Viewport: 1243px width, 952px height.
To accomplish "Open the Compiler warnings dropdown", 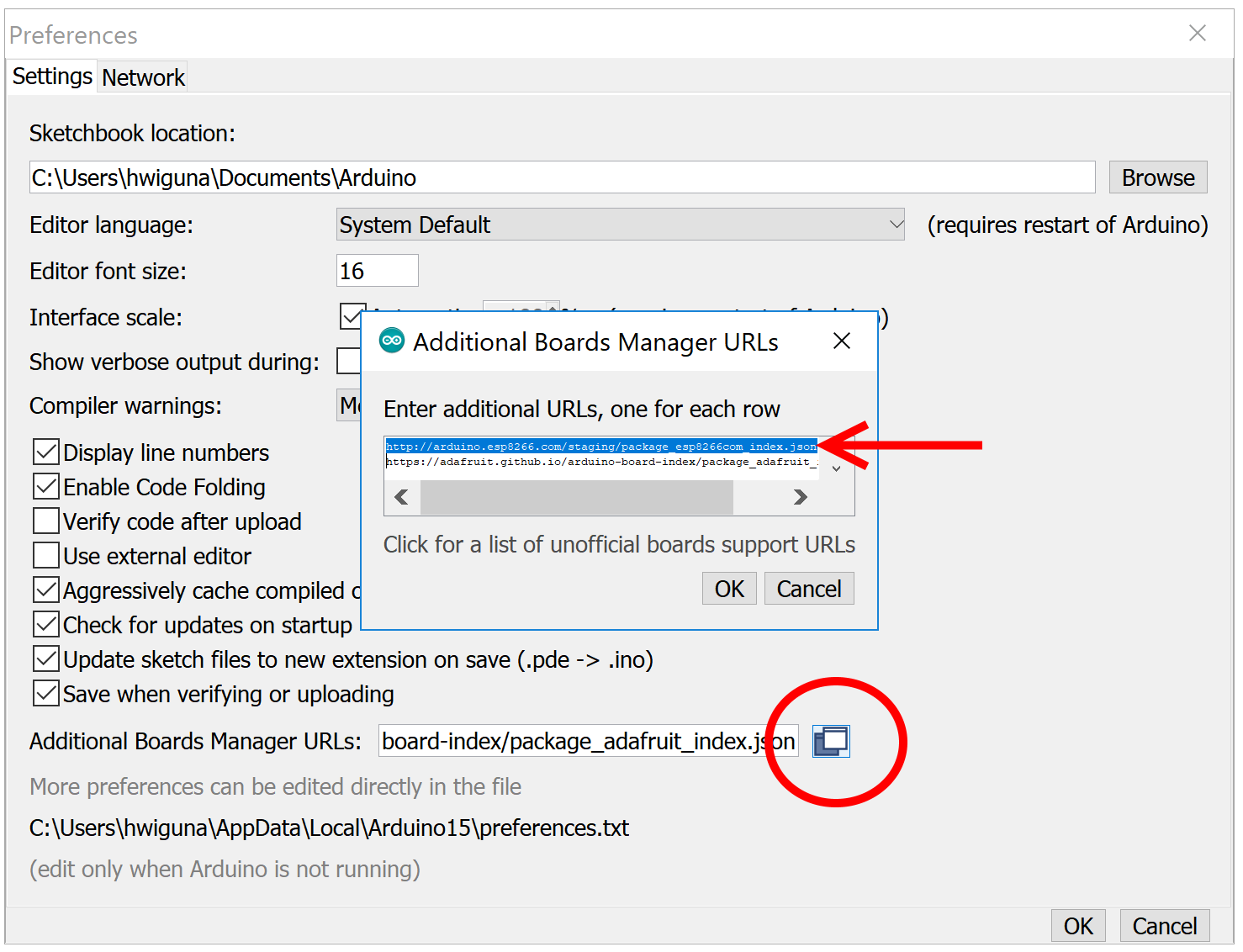I will [348, 405].
